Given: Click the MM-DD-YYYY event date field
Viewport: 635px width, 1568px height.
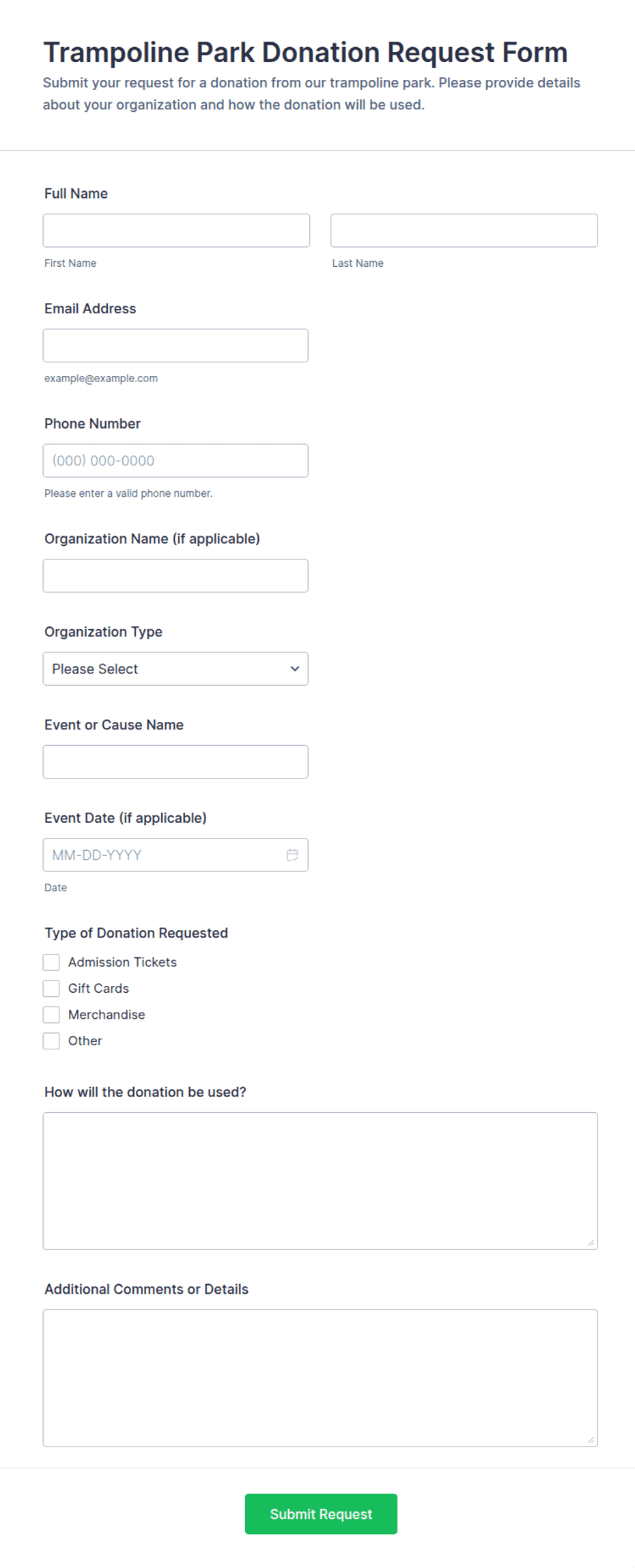Looking at the screenshot, I should pyautogui.click(x=175, y=855).
